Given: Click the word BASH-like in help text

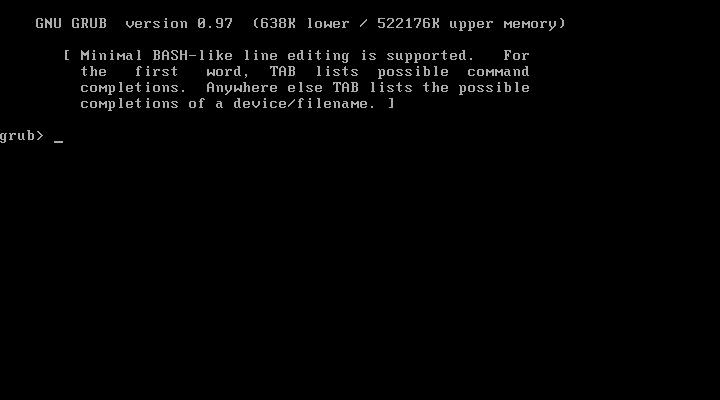Looking at the screenshot, I should tap(192, 56).
